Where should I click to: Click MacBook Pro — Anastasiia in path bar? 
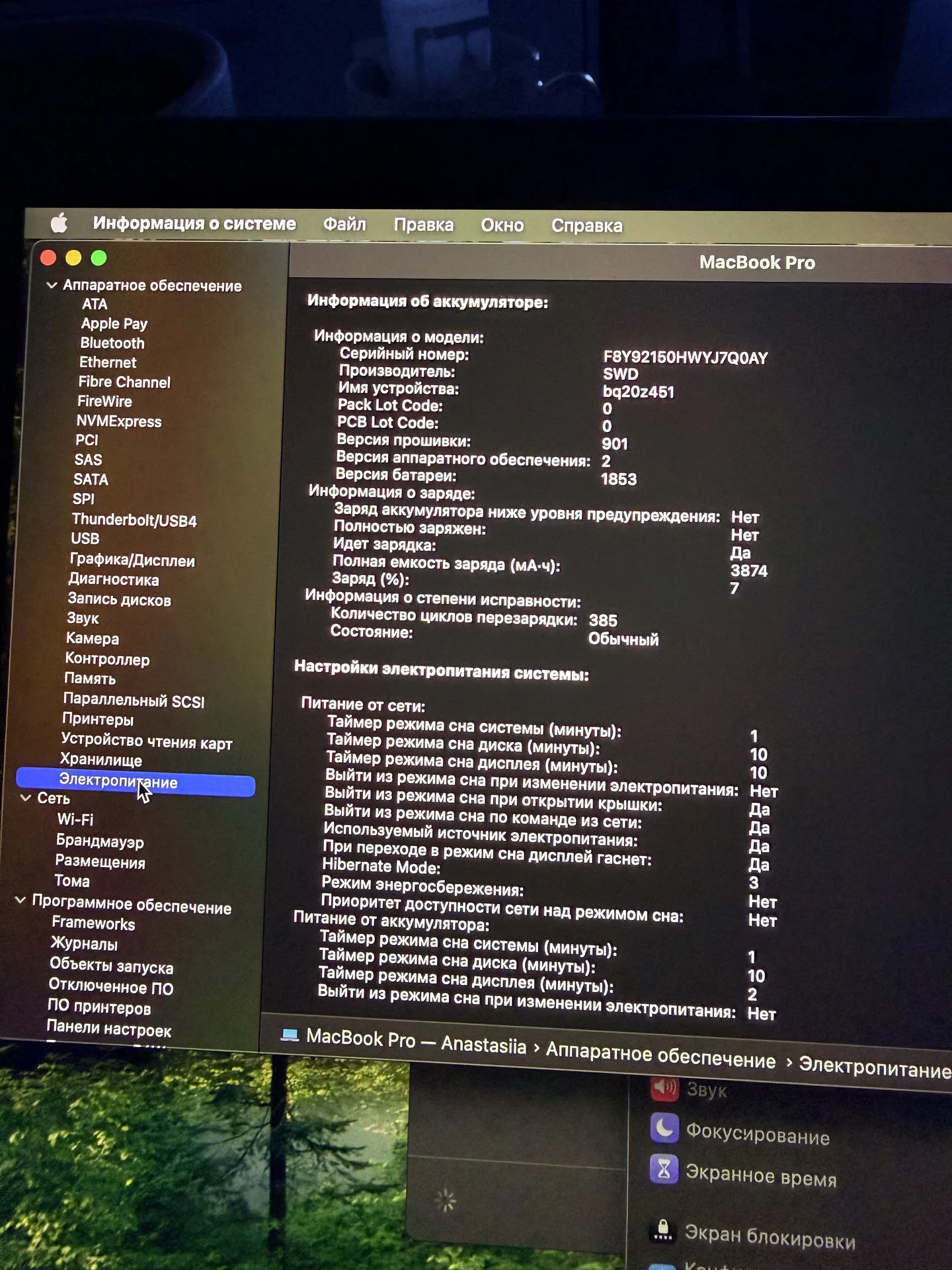pyautogui.click(x=416, y=1040)
